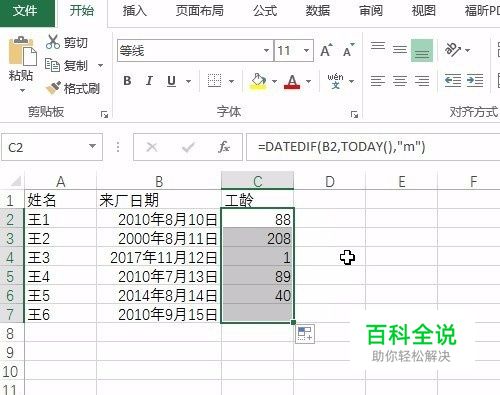This screenshot has height=395, width=500.
Task: Open Copy options dropdown arrow
Action: click(x=100, y=65)
